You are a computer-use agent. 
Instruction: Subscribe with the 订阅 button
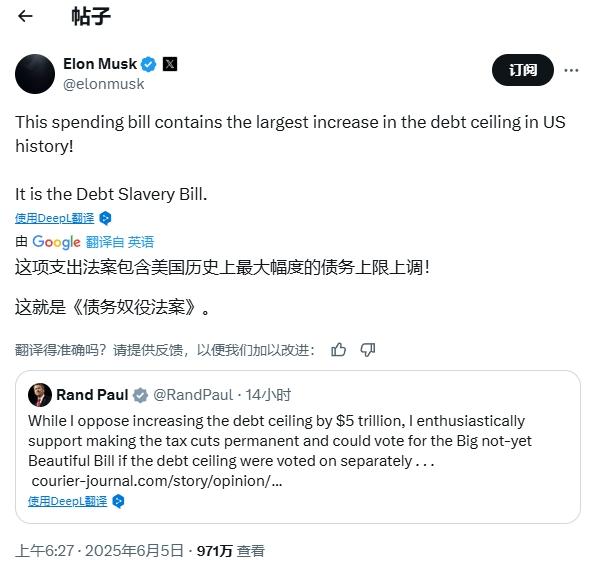coord(523,70)
